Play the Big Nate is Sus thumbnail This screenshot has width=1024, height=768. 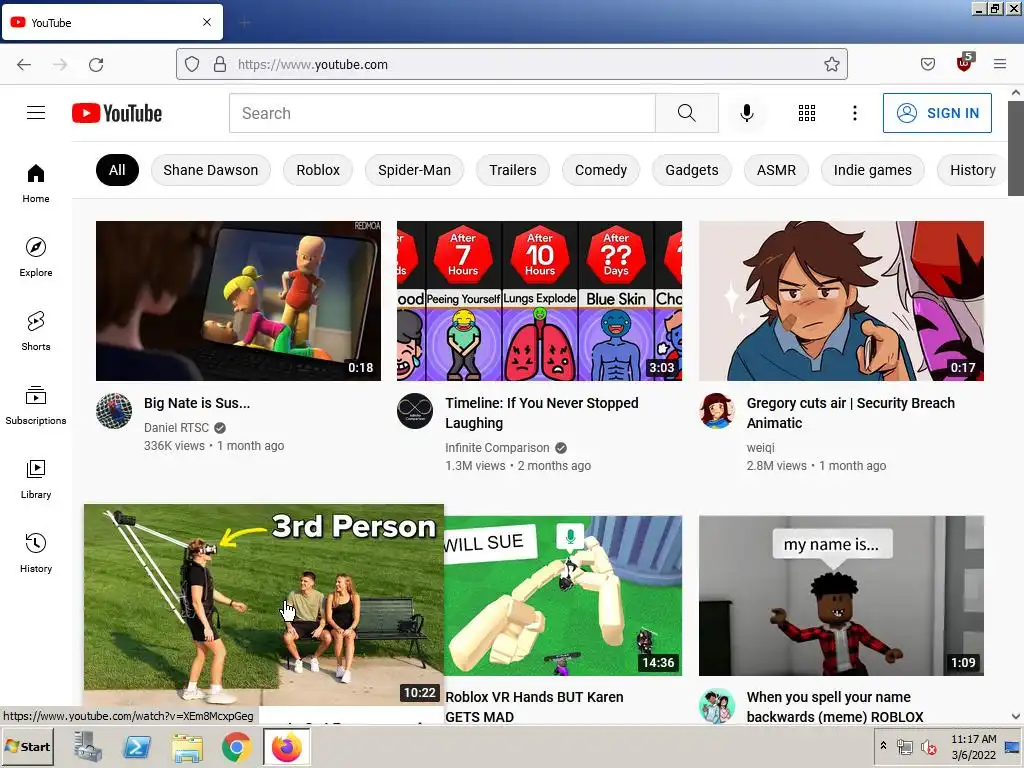238,301
